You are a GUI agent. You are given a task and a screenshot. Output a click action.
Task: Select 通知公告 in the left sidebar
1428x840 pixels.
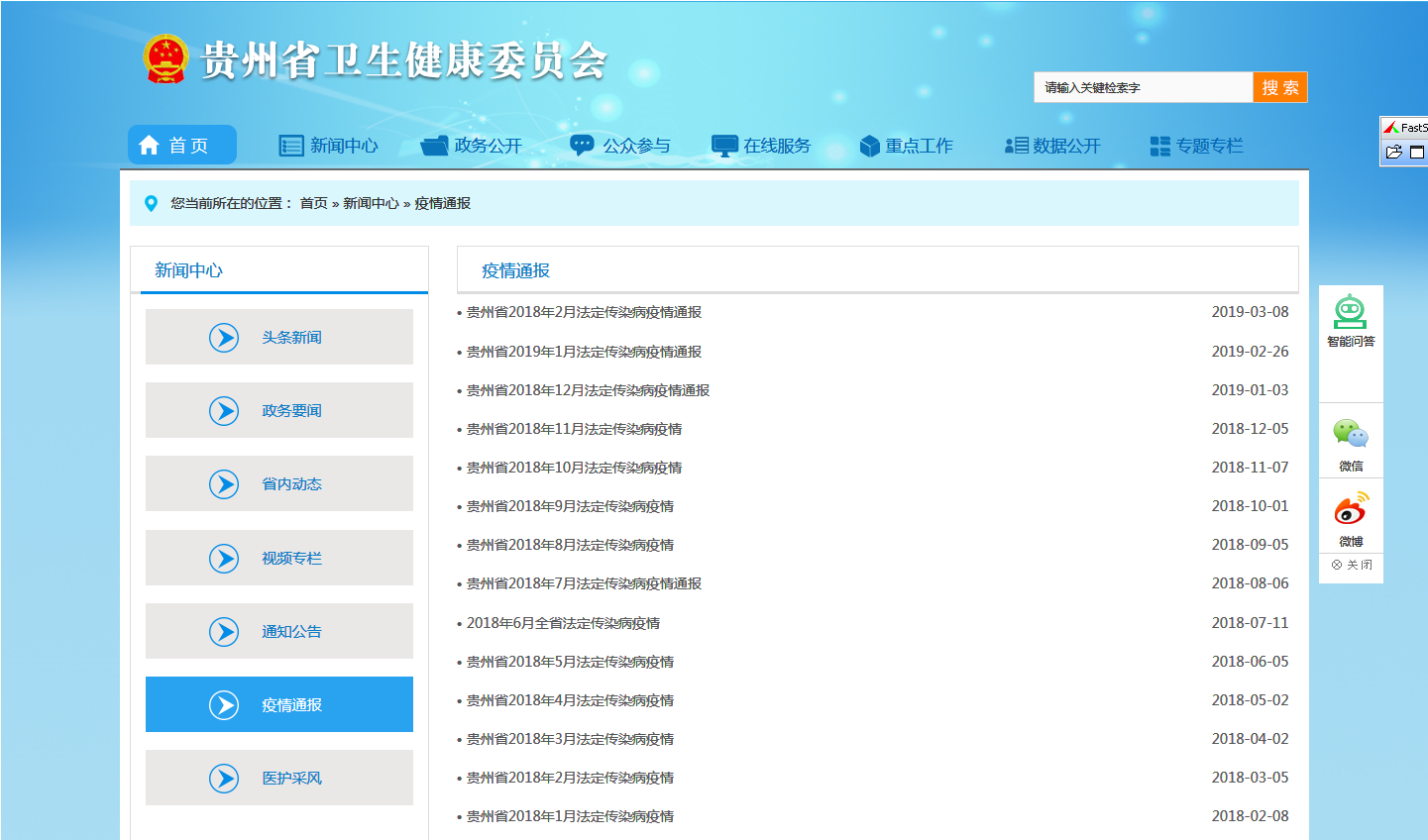pyautogui.click(x=291, y=632)
